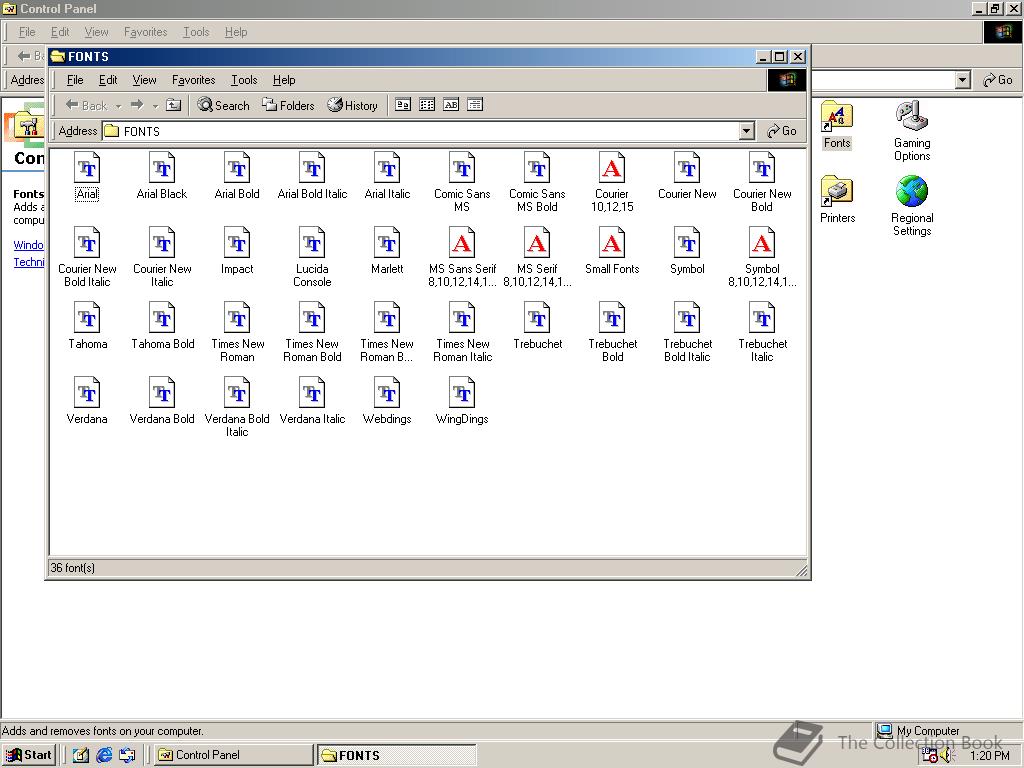Click inside the FONTS address field

[421, 131]
